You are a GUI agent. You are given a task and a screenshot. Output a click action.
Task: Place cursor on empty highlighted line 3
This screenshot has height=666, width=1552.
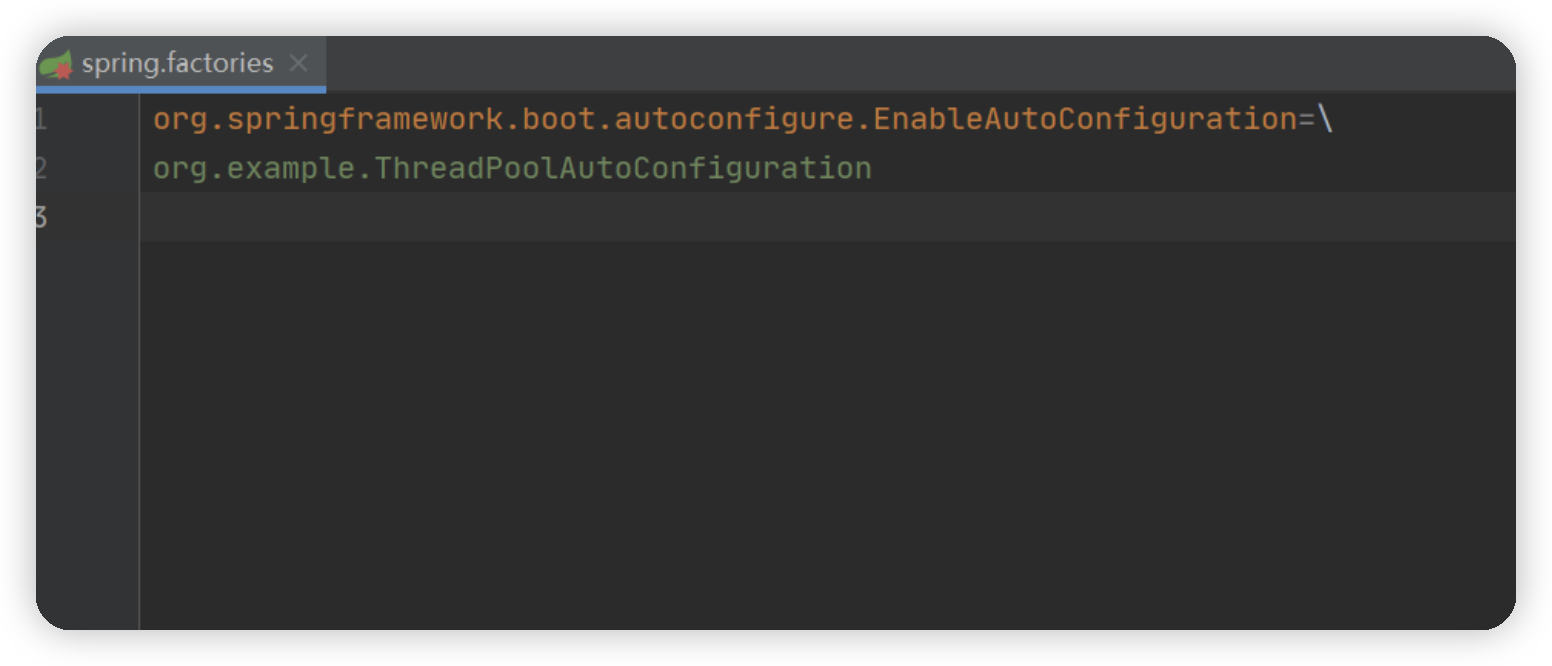click(700, 216)
